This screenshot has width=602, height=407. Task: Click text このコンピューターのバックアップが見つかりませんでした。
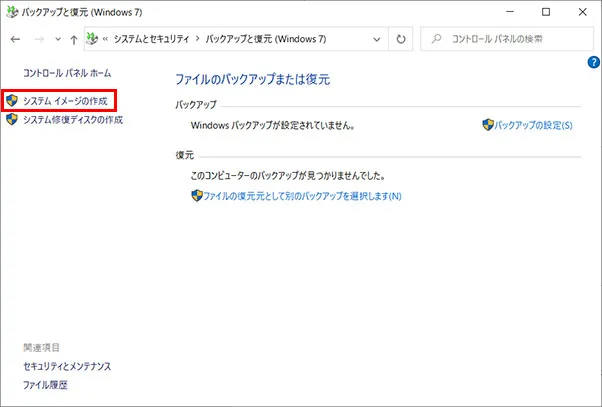288,176
